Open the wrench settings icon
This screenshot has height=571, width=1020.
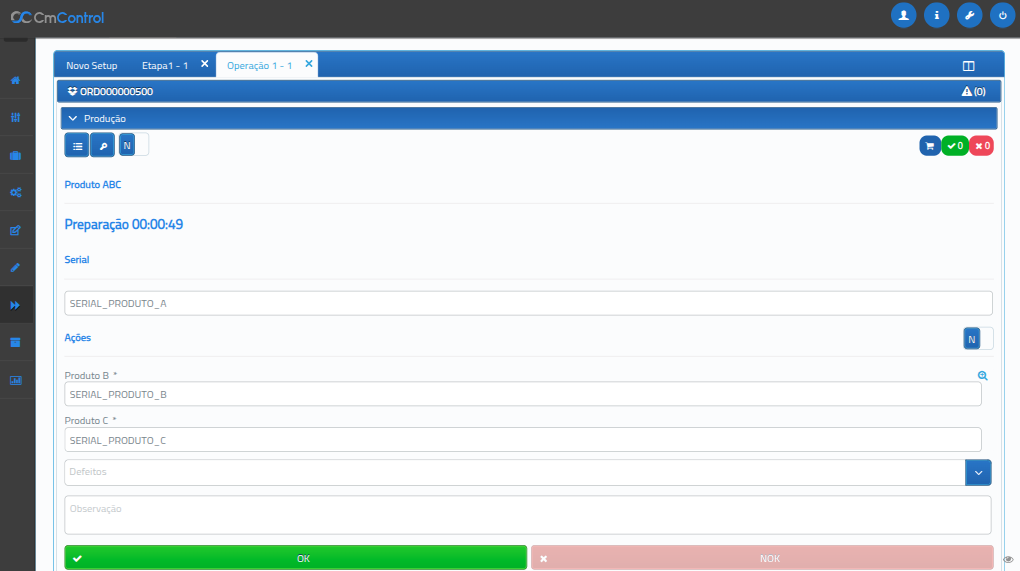(969, 15)
